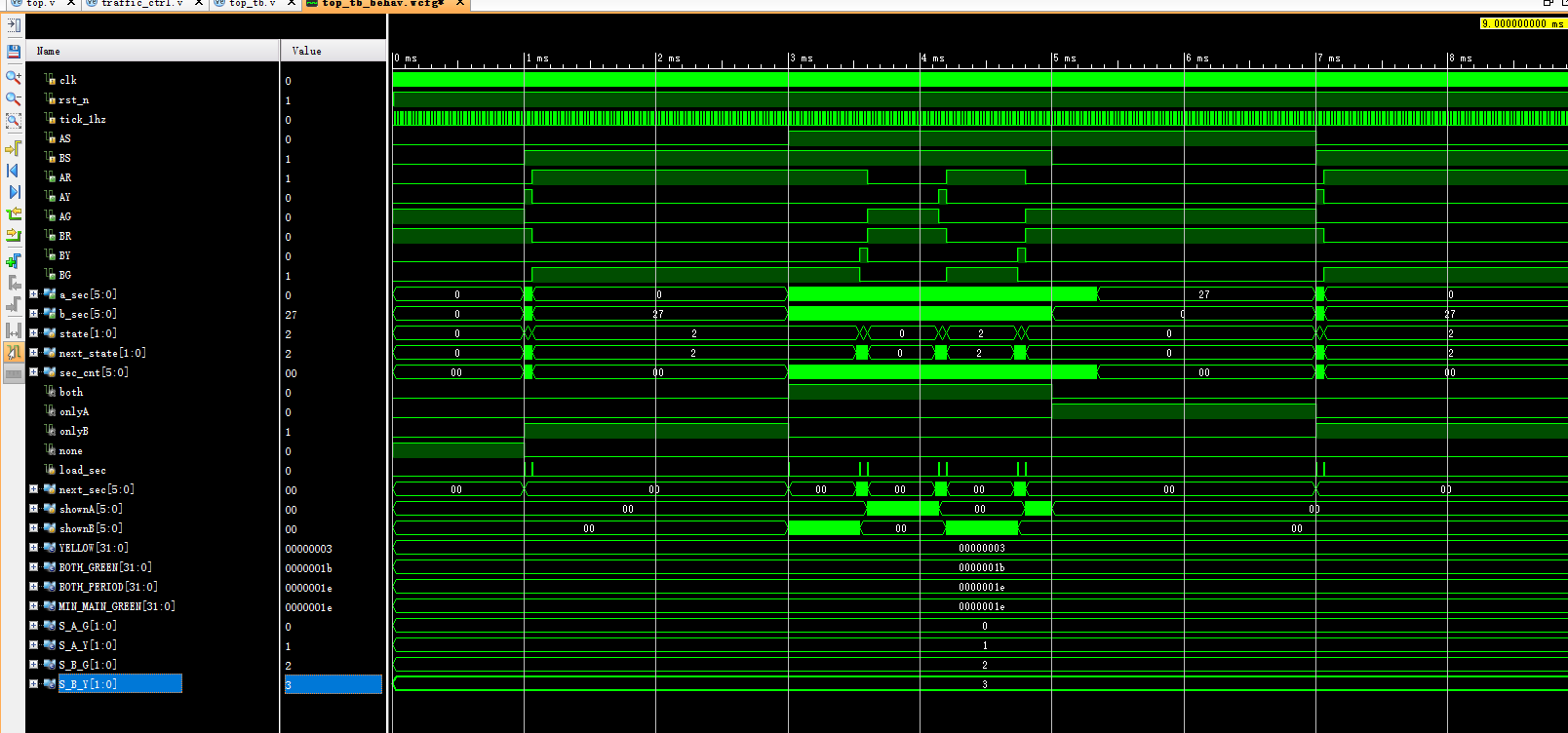
Task: Expand the a_sec[5:0] bus
Action: 34,293
